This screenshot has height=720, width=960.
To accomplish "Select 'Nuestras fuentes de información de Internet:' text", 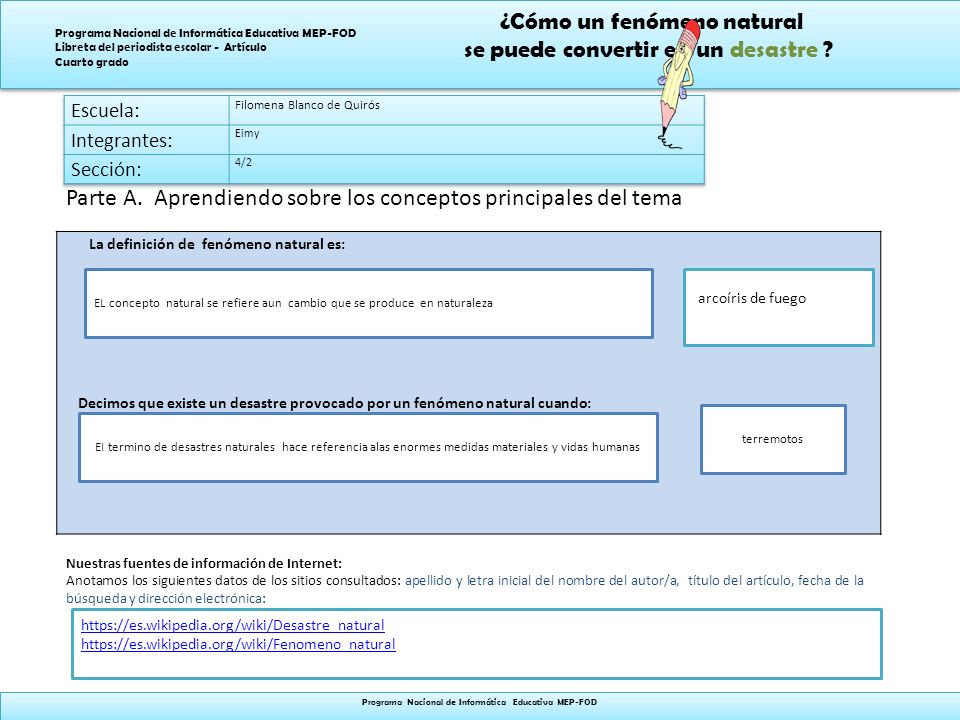I will pos(204,563).
